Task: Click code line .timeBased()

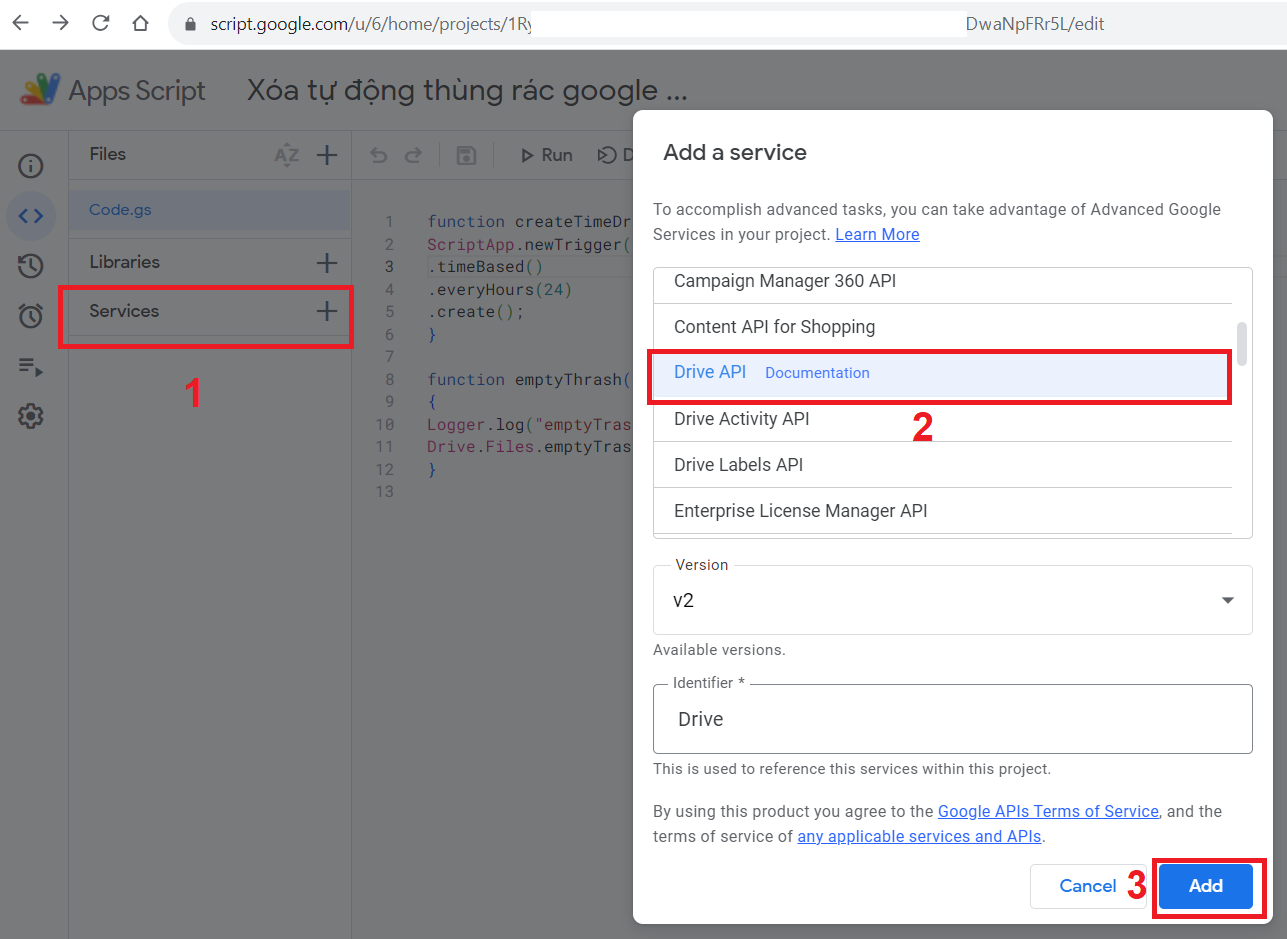Action: click(485, 267)
